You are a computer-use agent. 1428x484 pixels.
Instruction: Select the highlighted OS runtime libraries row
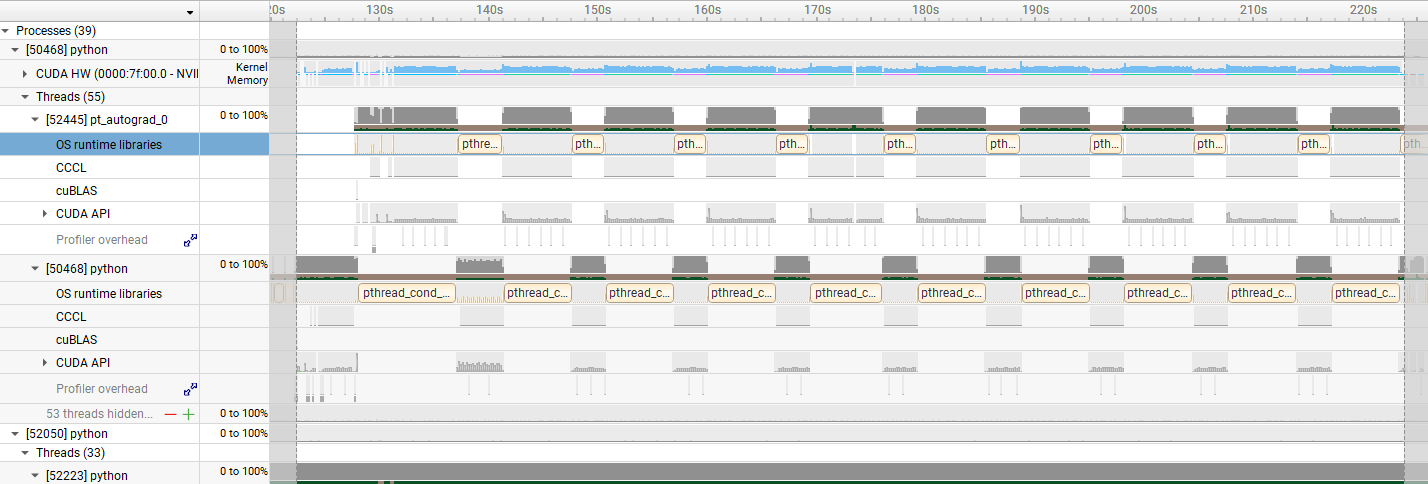point(108,145)
